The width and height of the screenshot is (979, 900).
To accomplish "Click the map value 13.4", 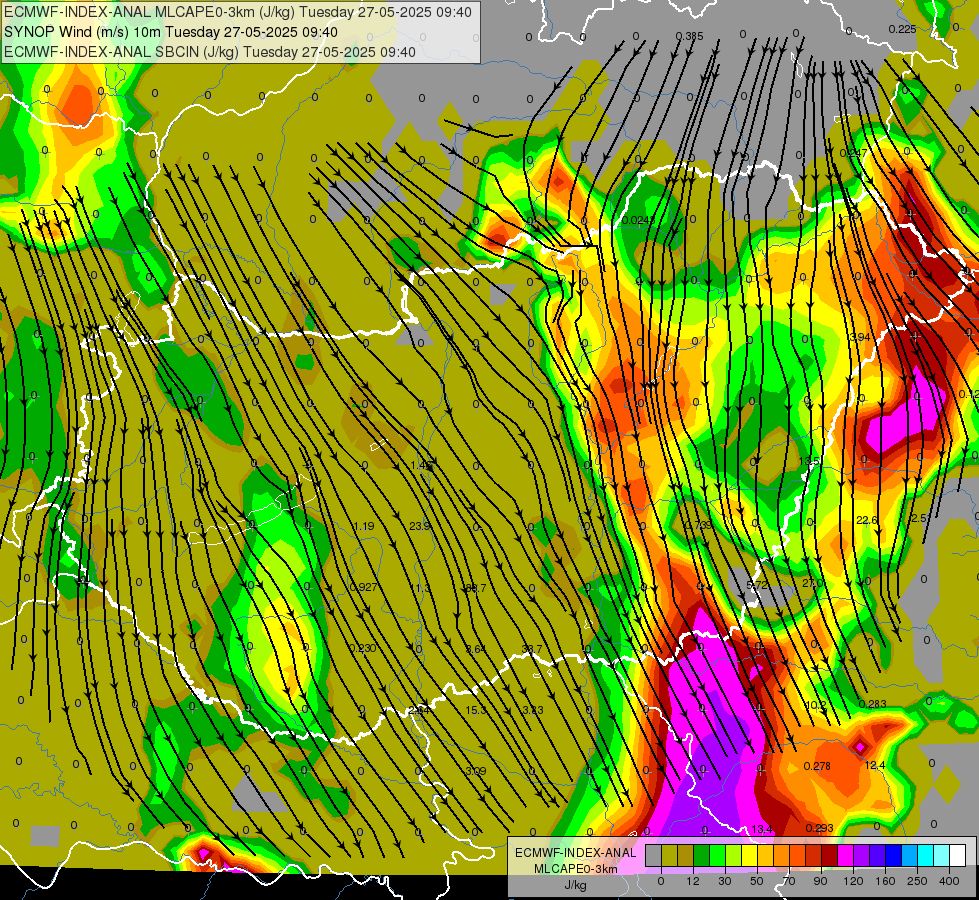I will point(762,829).
